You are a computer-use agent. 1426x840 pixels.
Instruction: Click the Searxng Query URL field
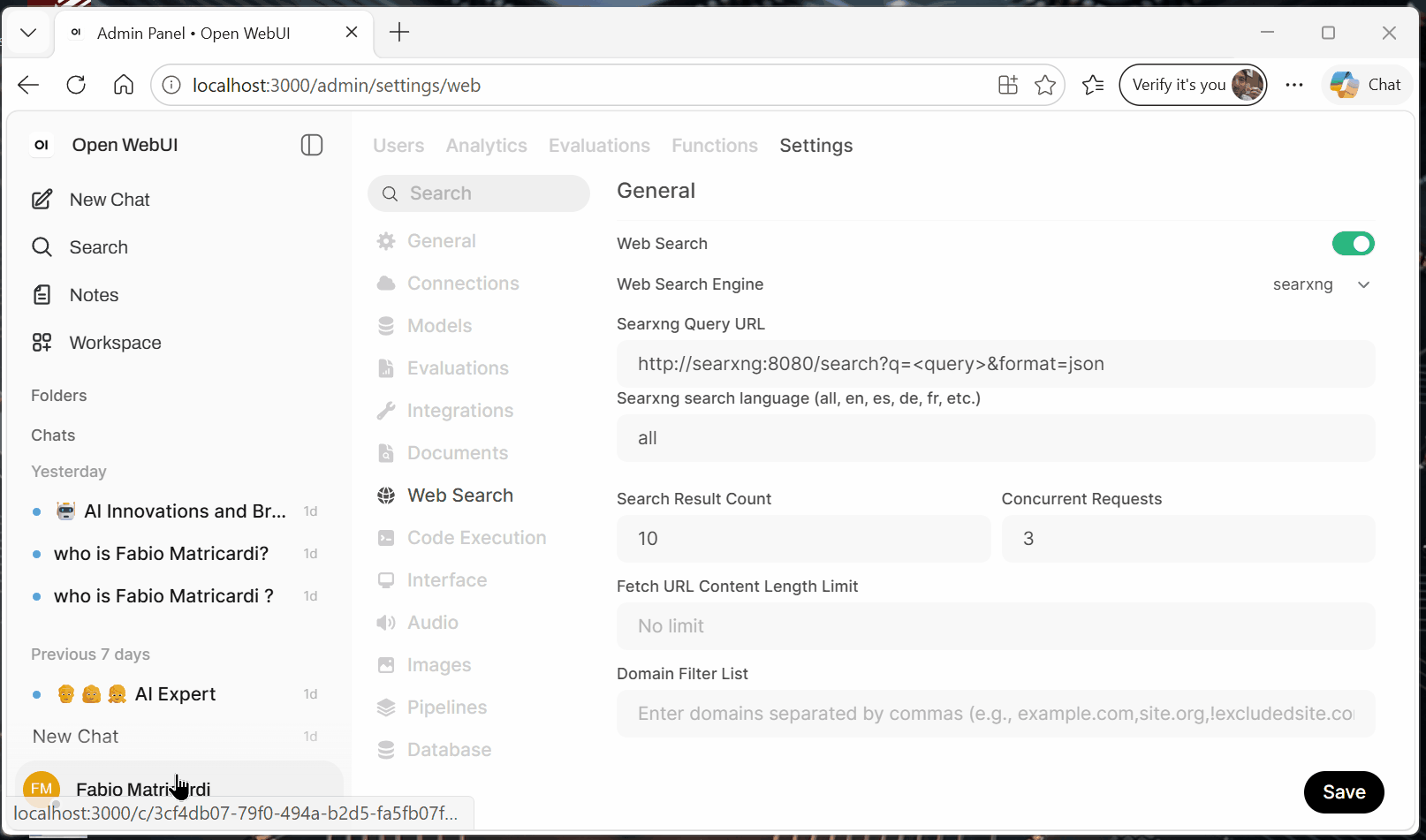[x=996, y=364]
